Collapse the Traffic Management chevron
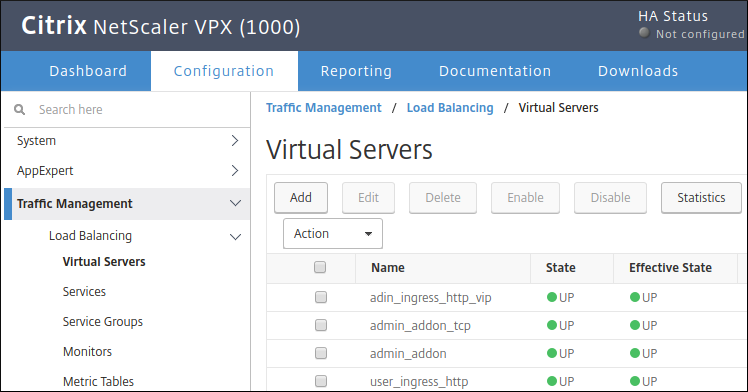Screen dimensions: 748x392 coord(235,204)
